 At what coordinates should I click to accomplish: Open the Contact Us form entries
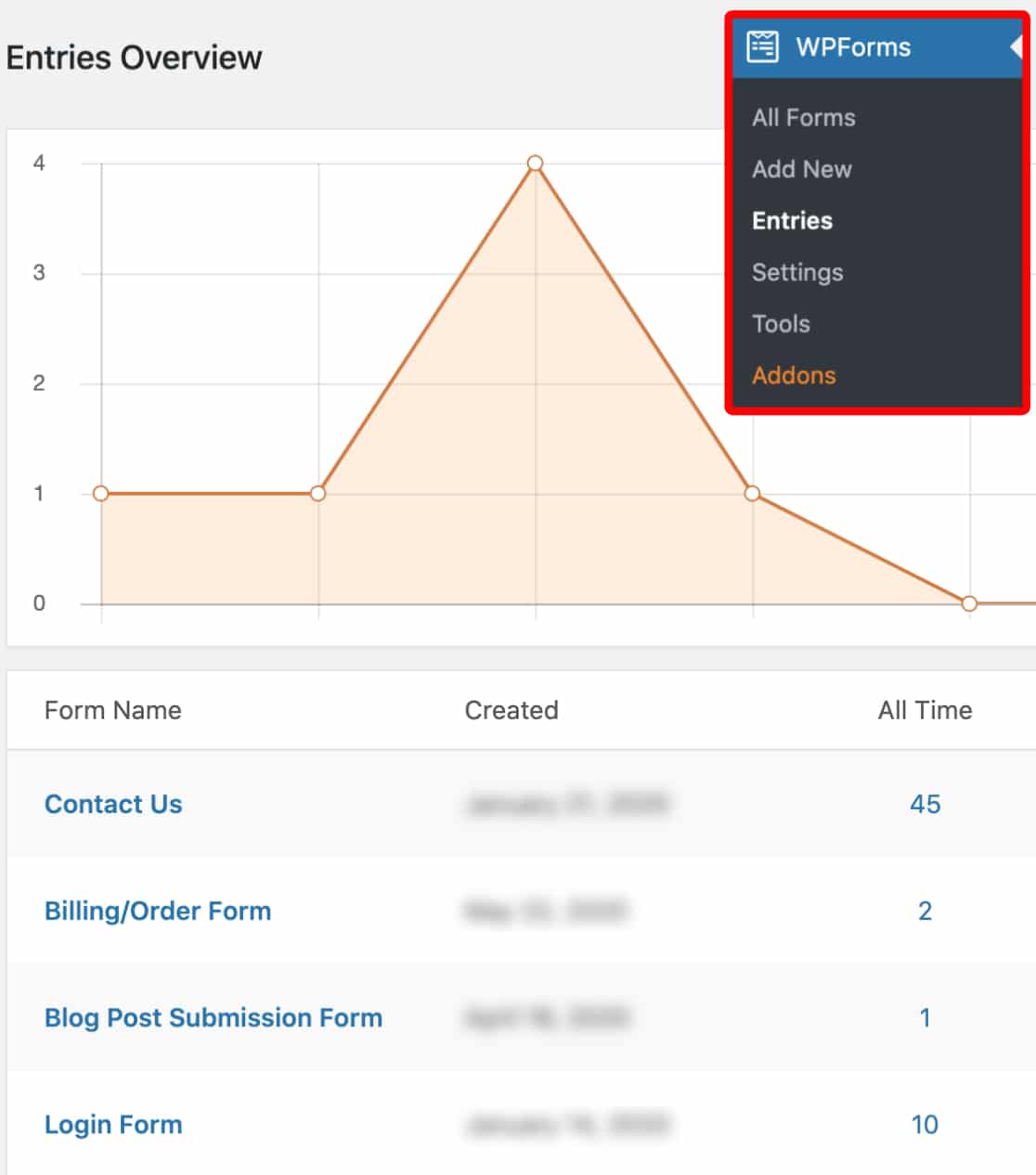pyautogui.click(x=113, y=804)
